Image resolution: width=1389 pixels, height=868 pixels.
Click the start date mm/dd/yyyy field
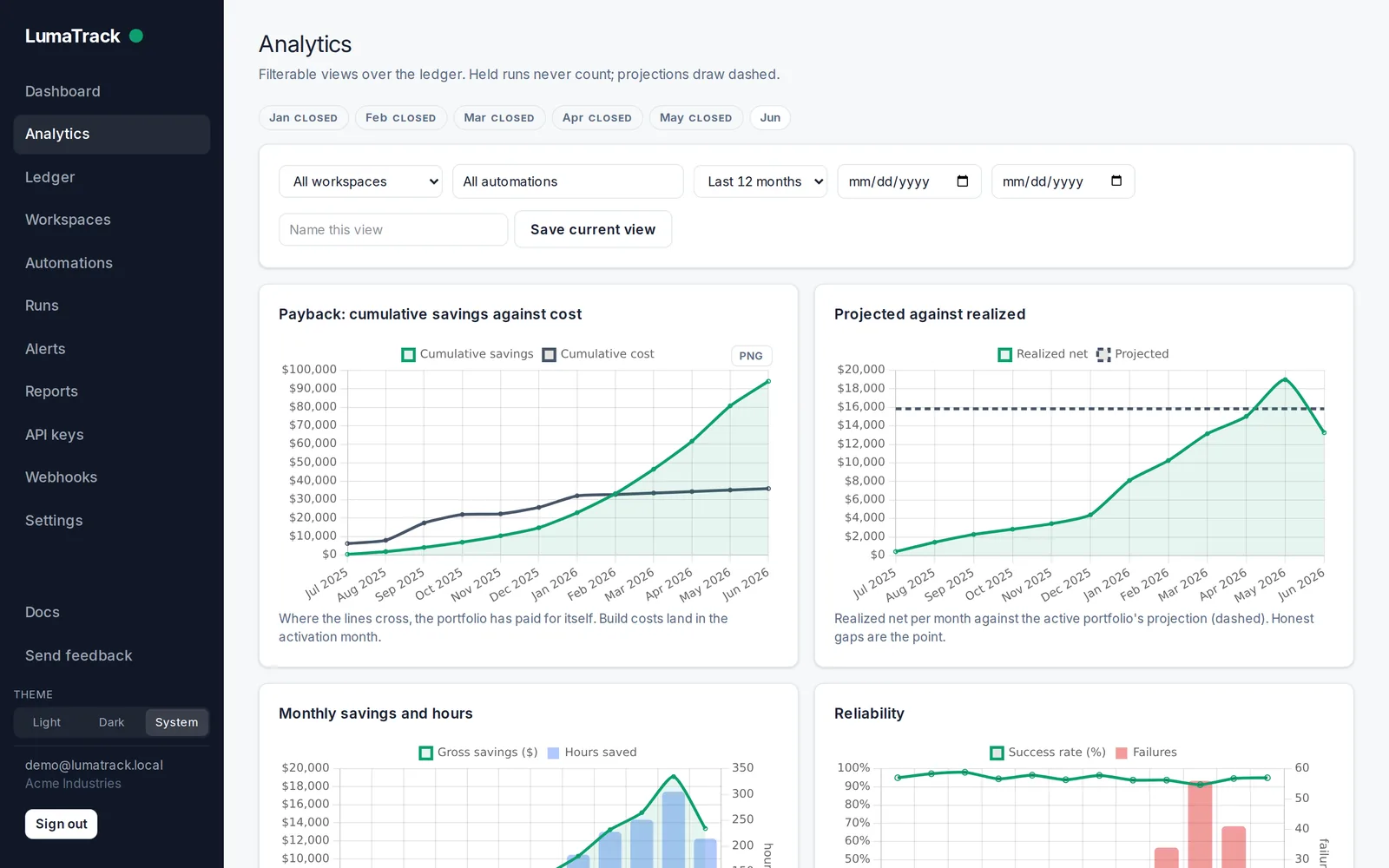[909, 181]
